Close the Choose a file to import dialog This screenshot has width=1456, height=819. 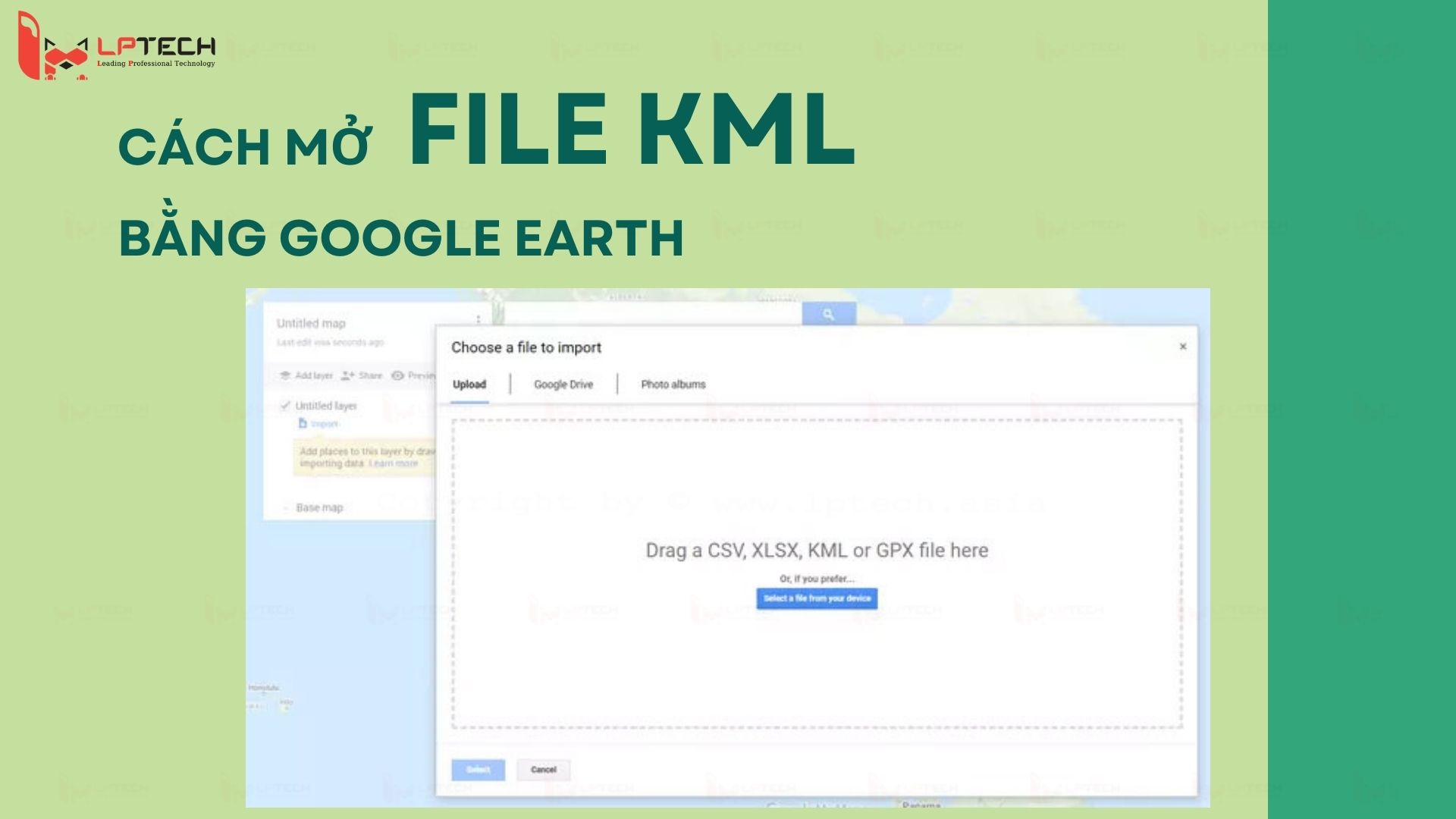1182,347
